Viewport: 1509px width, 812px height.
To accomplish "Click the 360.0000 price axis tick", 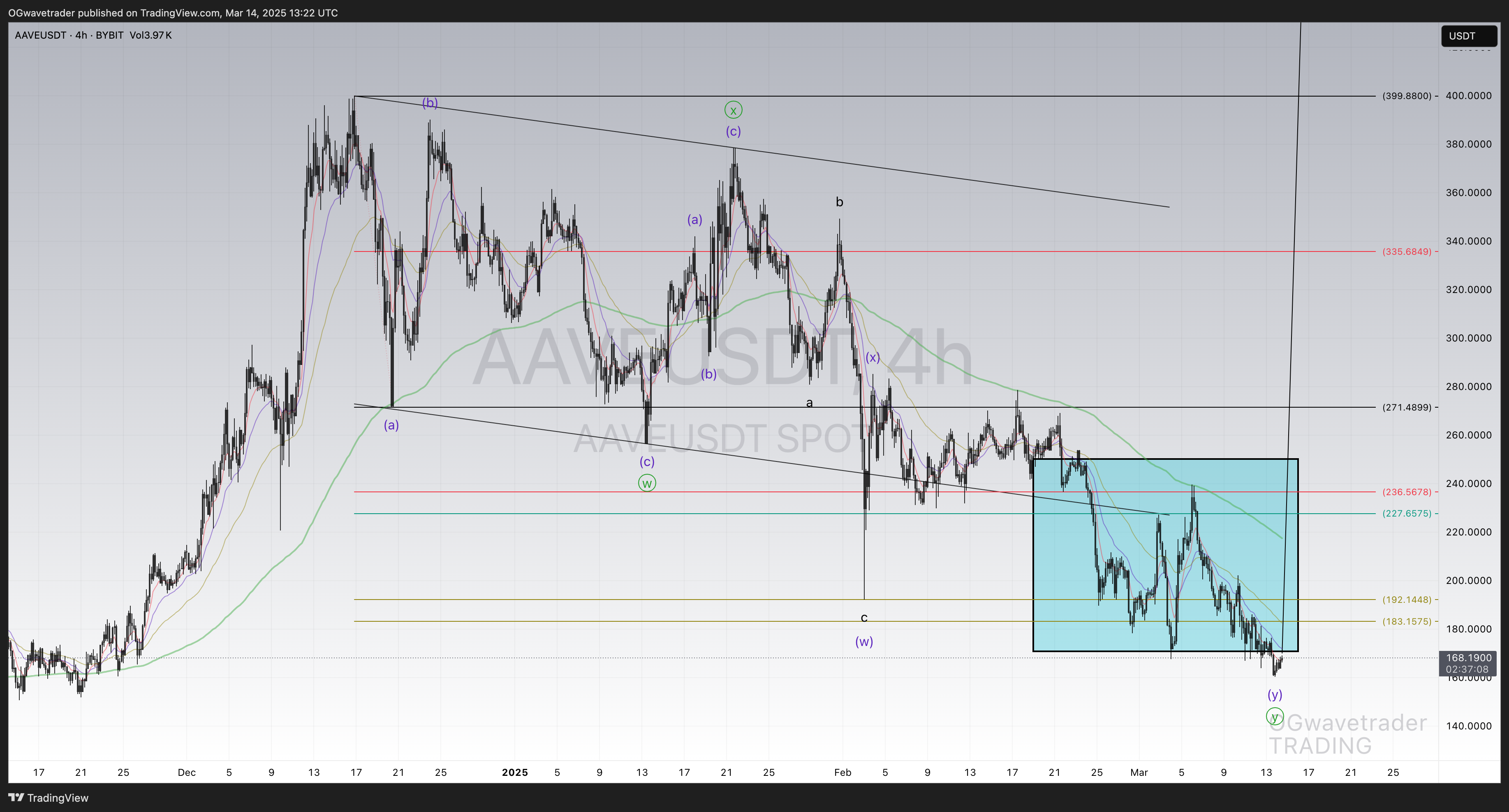I will pos(1469,193).
